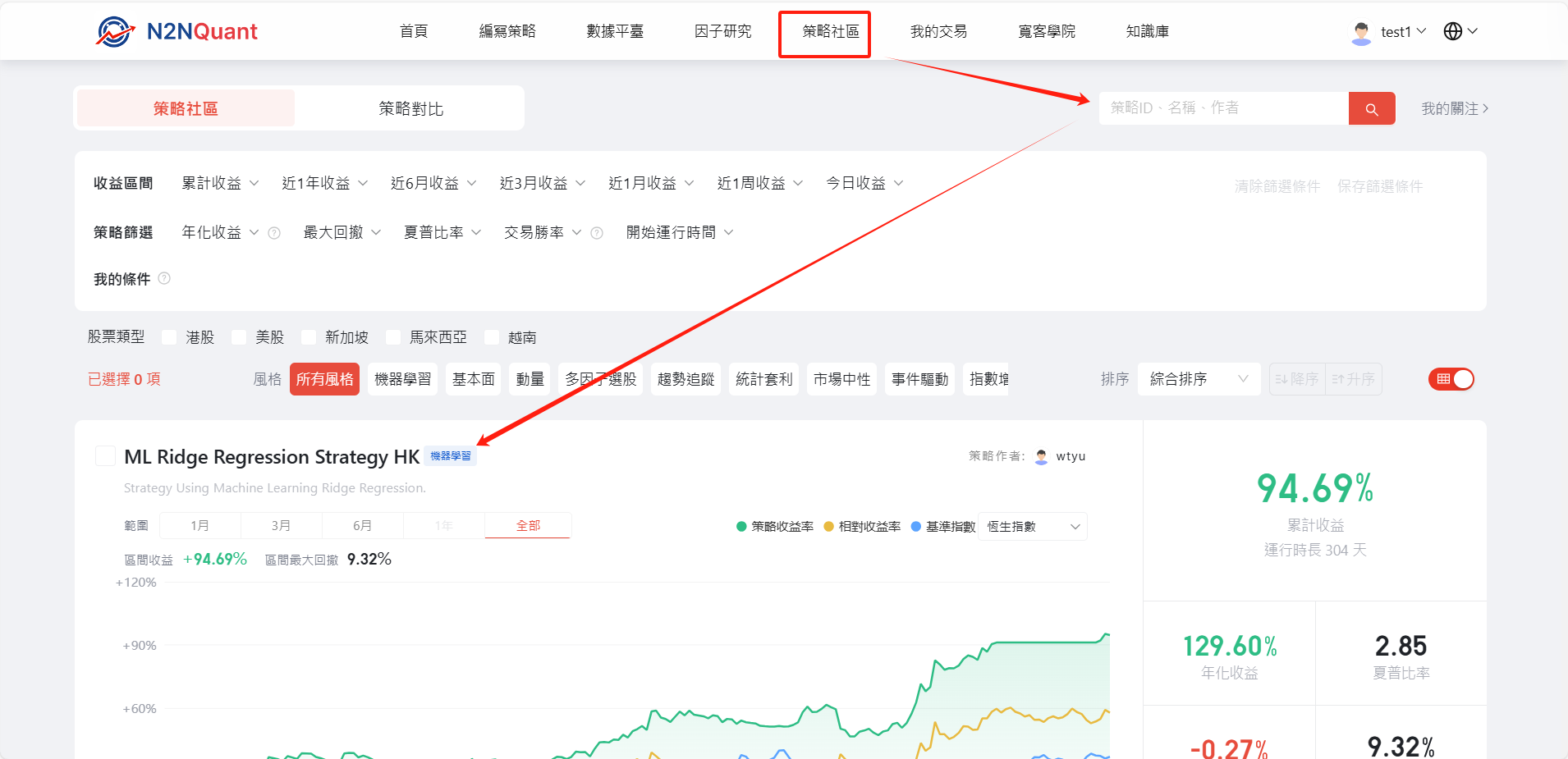Check the 港股 checkbox
The height and width of the screenshot is (759, 1568).
point(169,337)
